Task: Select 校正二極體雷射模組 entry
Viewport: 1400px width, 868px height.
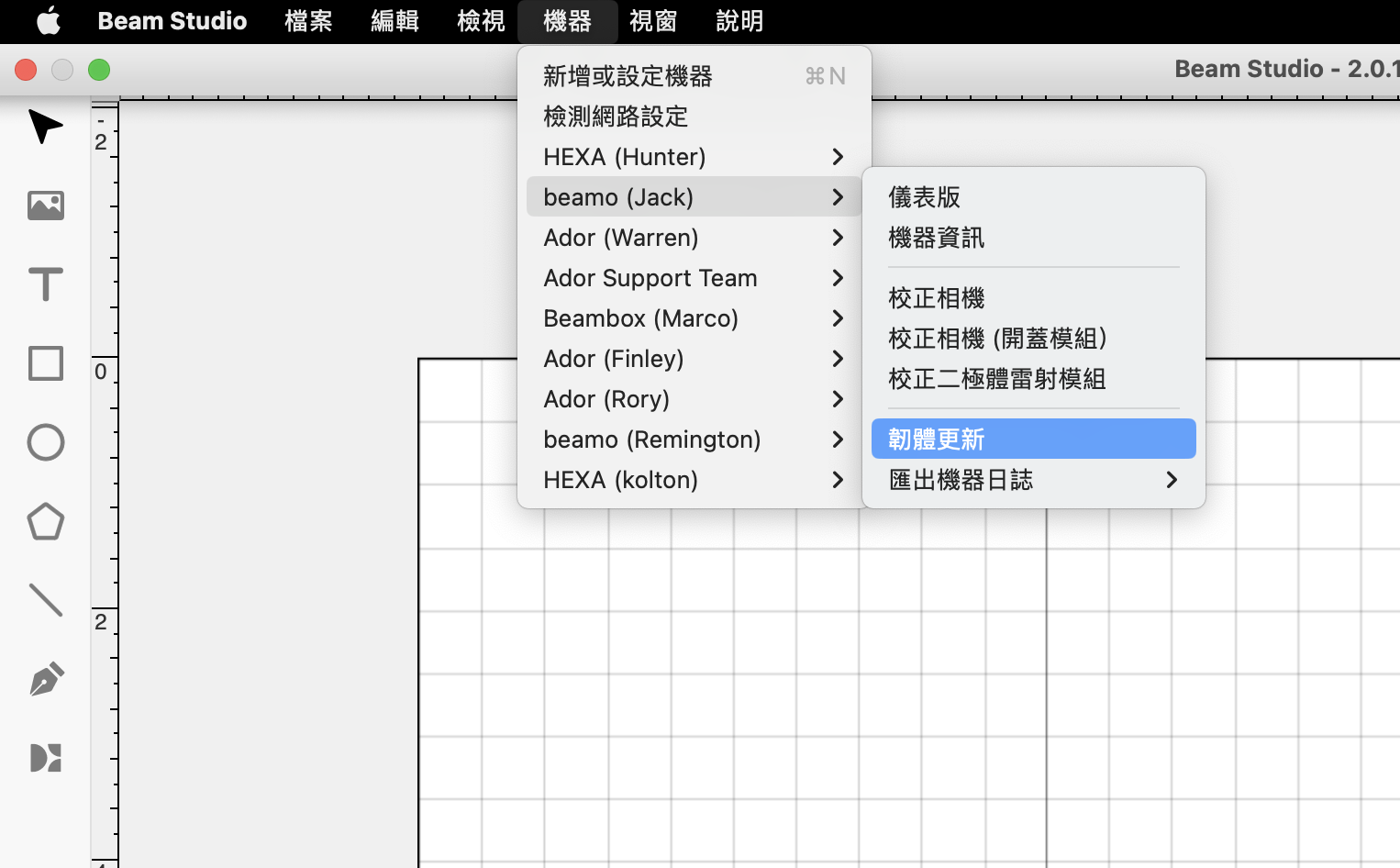Action: click(1033, 379)
